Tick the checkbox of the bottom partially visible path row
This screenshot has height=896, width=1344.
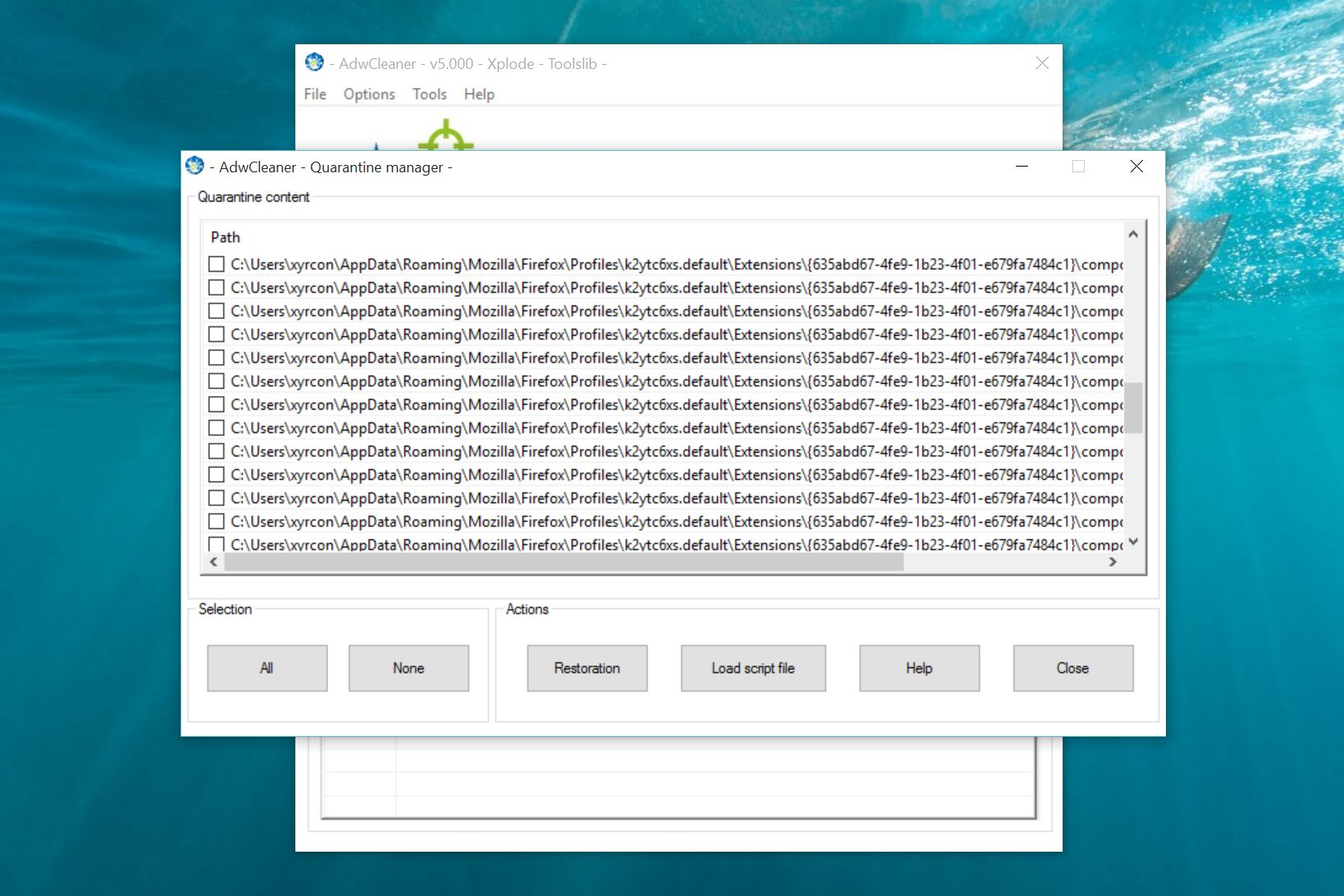(217, 543)
